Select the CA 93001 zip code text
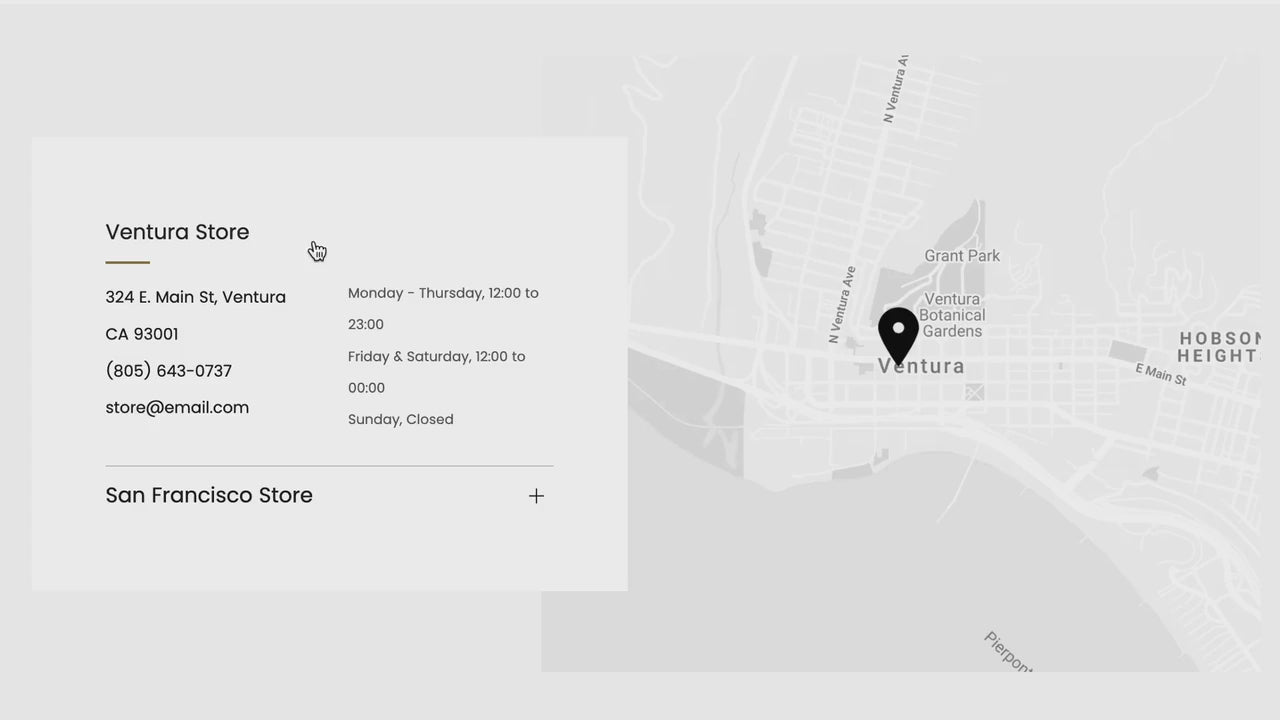Screen dimensions: 1280x720 click(142, 334)
